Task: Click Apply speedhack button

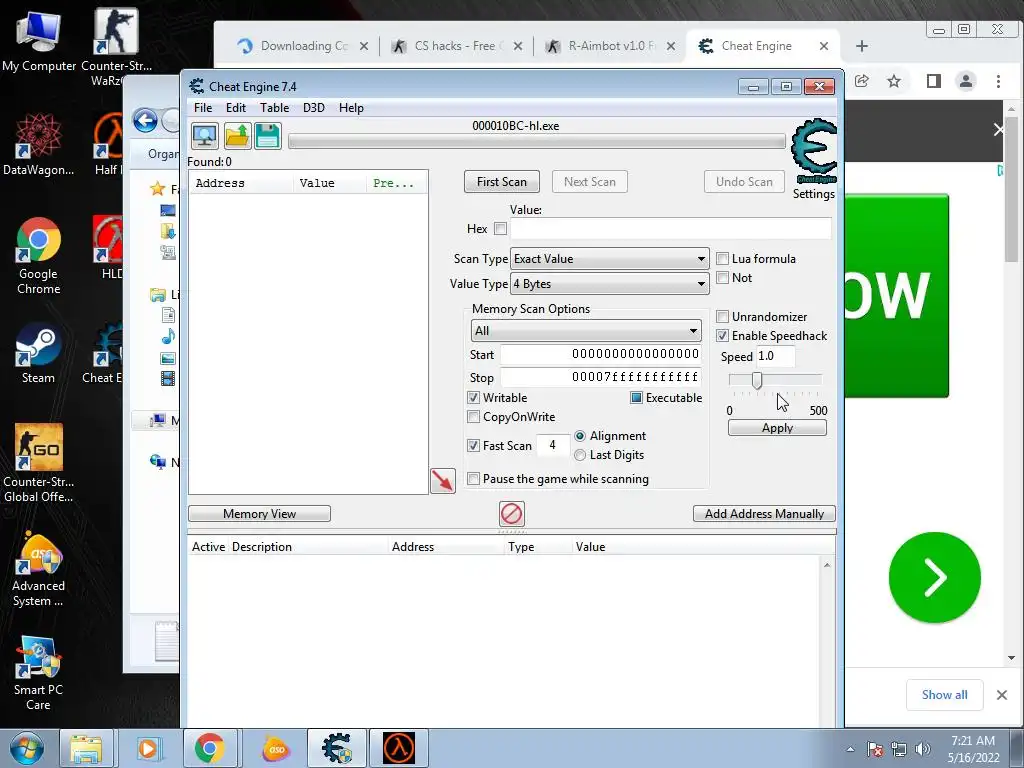Action: pyautogui.click(x=777, y=428)
